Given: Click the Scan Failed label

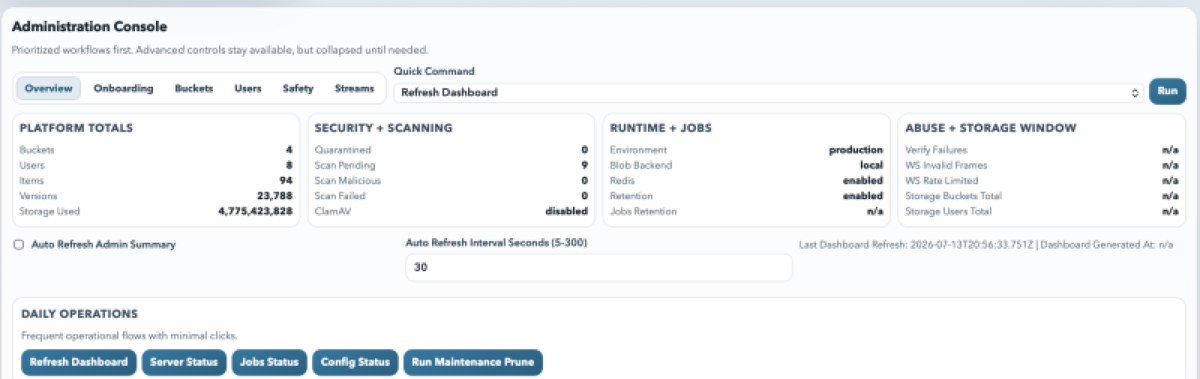Looking at the screenshot, I should [340, 196].
